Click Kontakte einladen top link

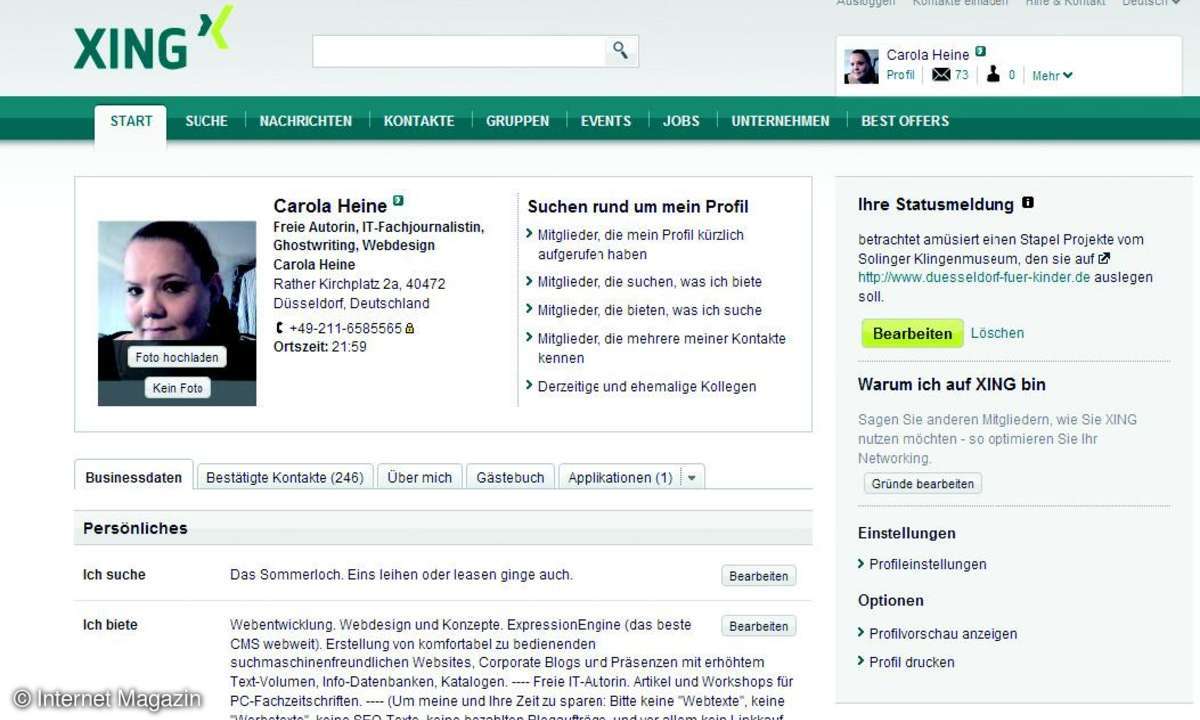coord(960,3)
